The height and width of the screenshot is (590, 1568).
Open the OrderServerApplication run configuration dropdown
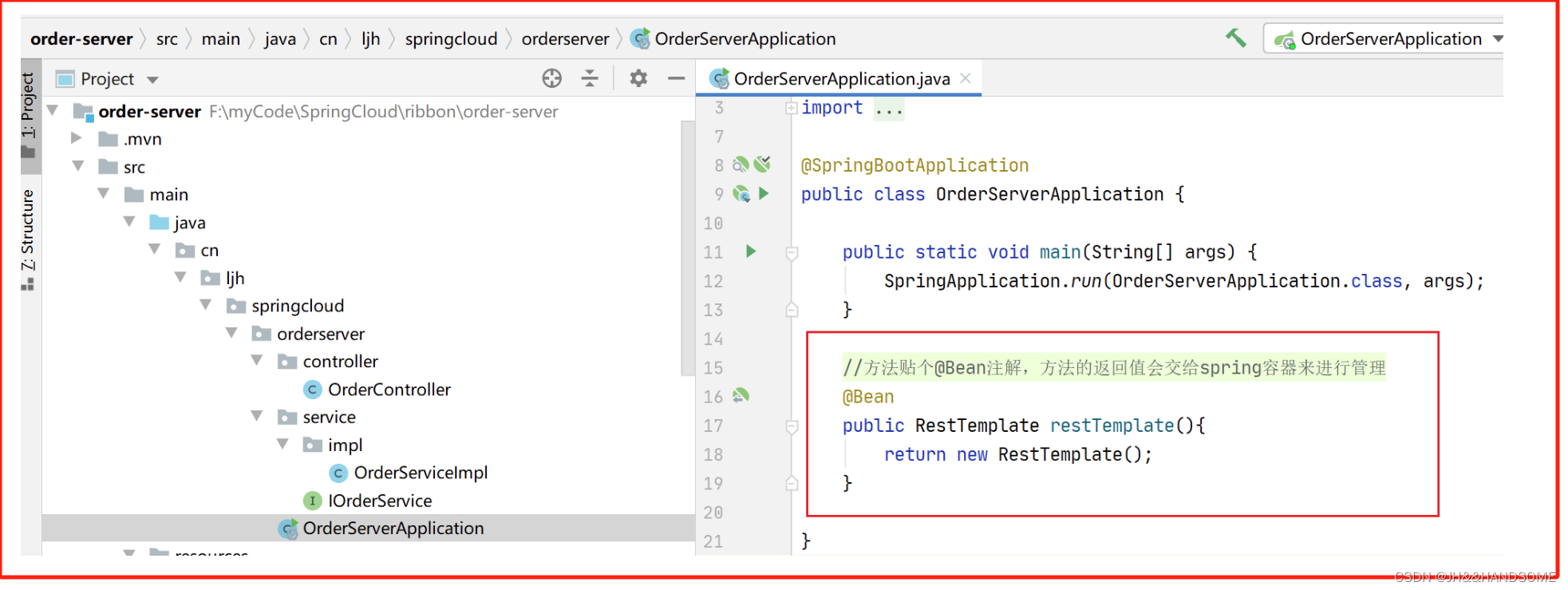tap(1387, 38)
